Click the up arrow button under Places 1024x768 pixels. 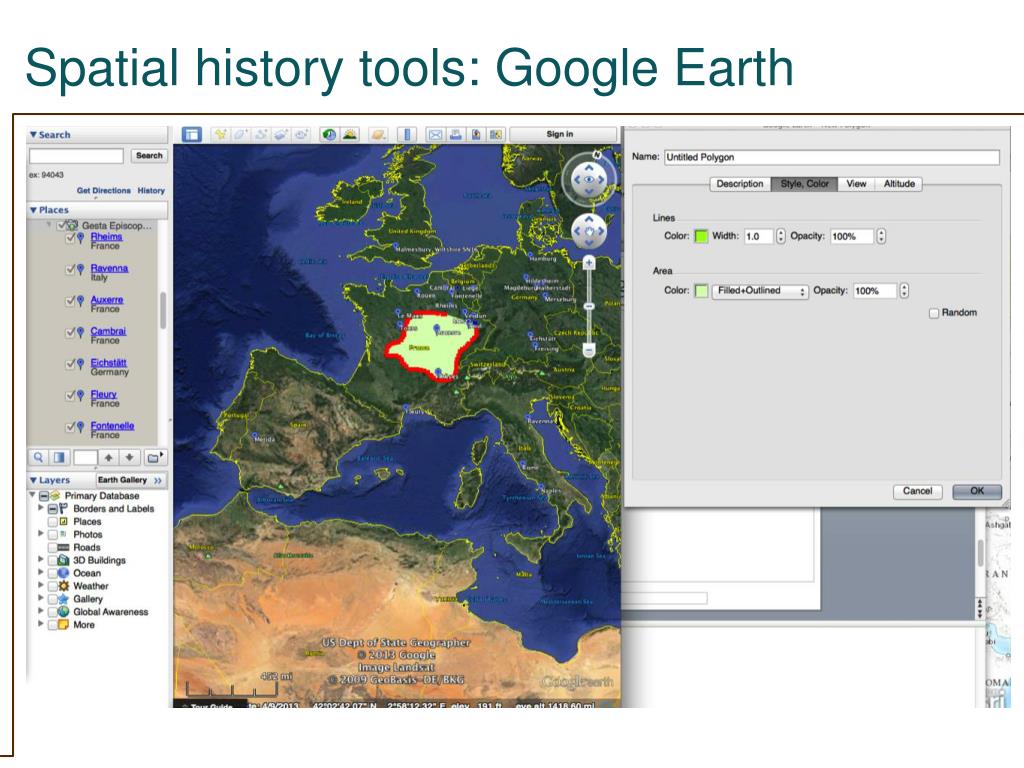coord(108,457)
